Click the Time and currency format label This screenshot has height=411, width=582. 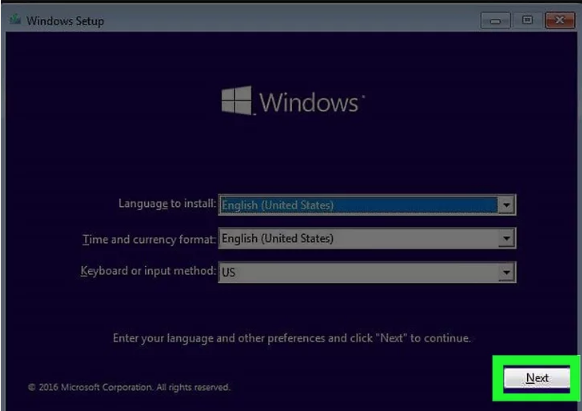[149, 239]
